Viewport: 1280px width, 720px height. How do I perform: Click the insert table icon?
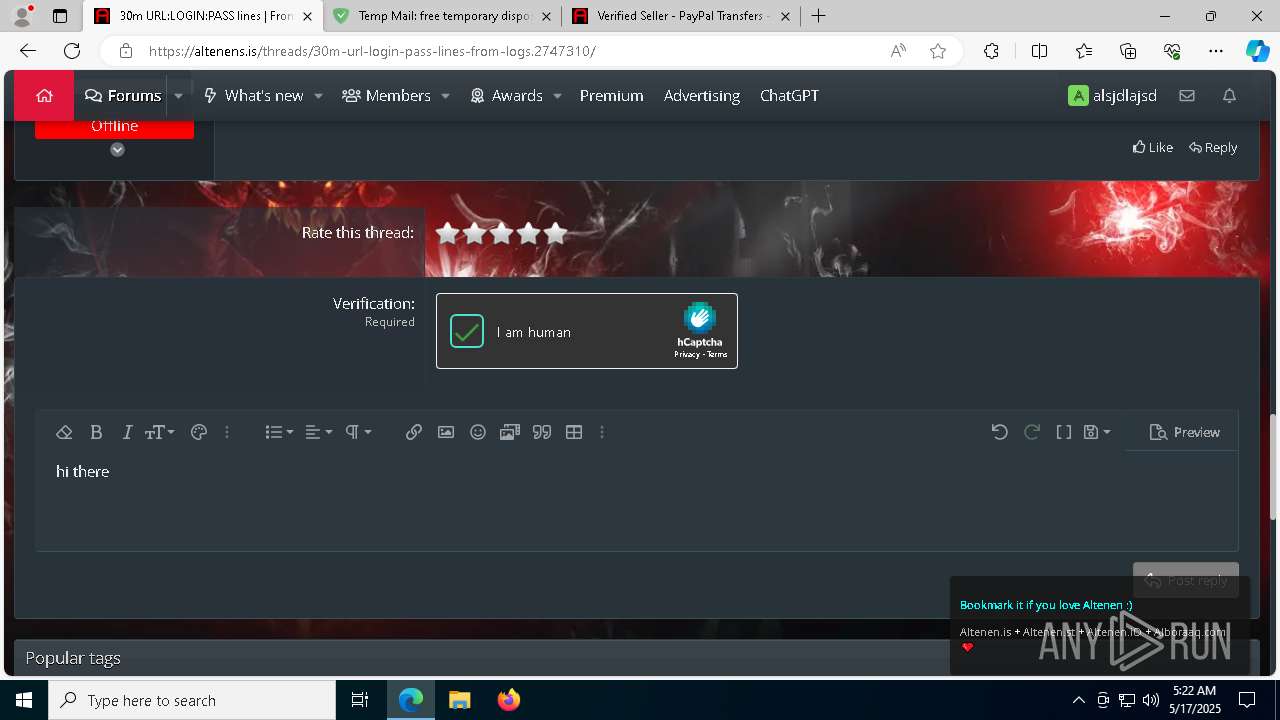[574, 432]
